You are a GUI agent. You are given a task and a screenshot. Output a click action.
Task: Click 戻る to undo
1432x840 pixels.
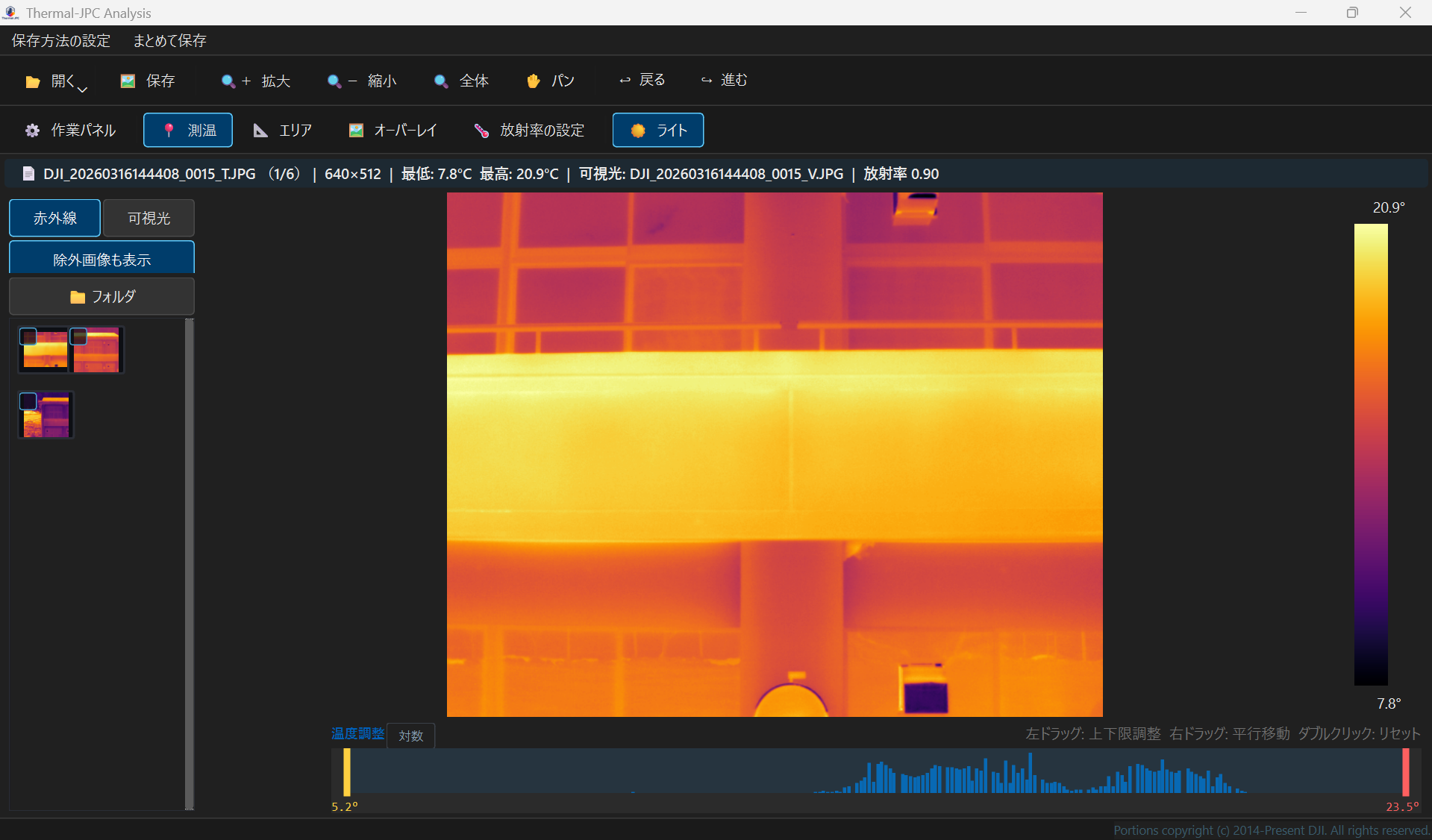(642, 80)
